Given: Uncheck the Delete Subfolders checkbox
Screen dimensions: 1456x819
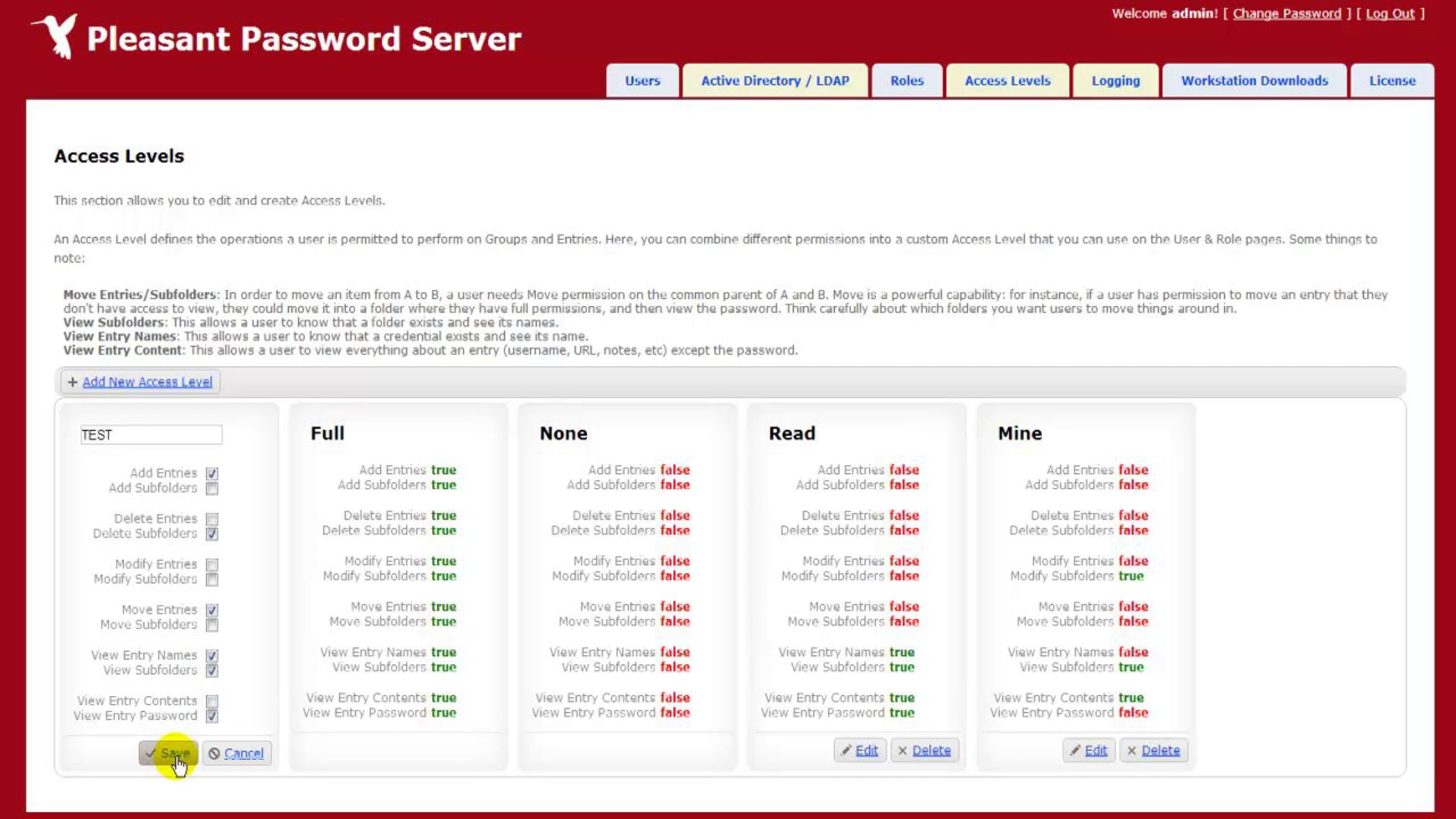Looking at the screenshot, I should [x=212, y=534].
